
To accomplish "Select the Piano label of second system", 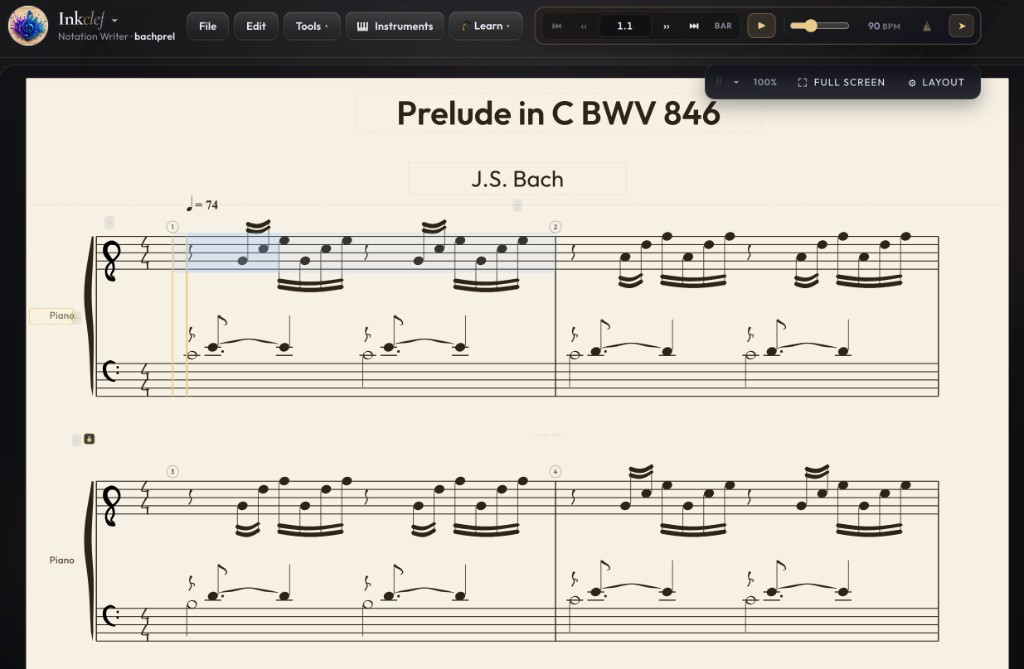I will tap(62, 560).
